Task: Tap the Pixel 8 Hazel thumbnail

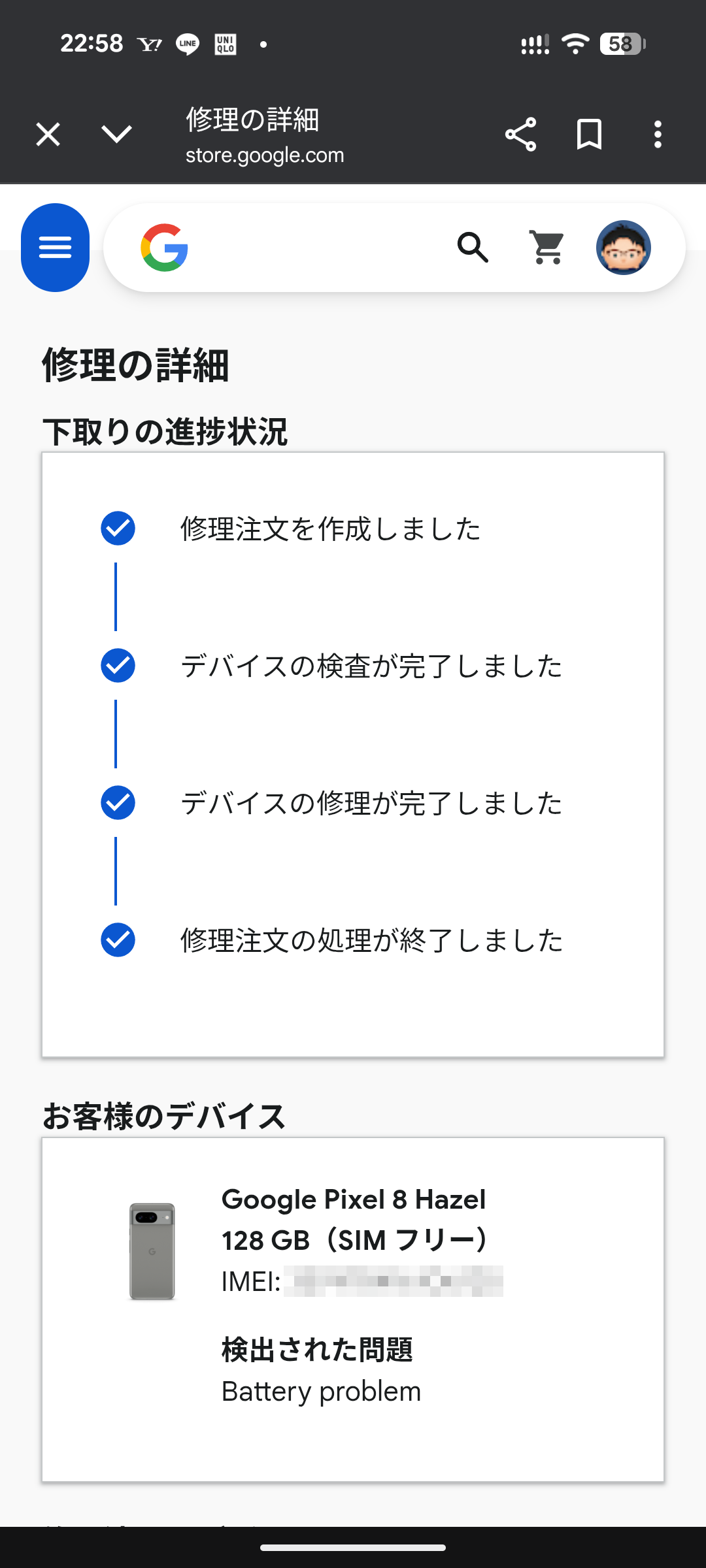Action: click(x=152, y=1251)
